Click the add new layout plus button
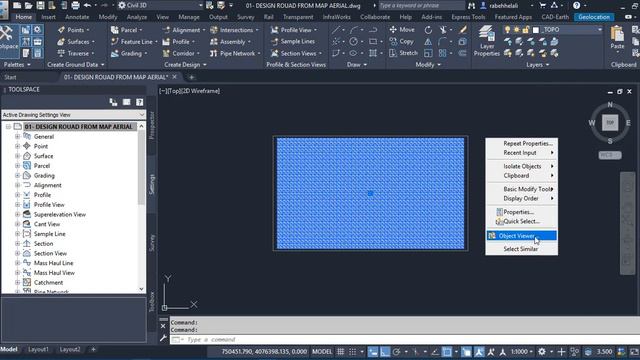 (x=93, y=349)
